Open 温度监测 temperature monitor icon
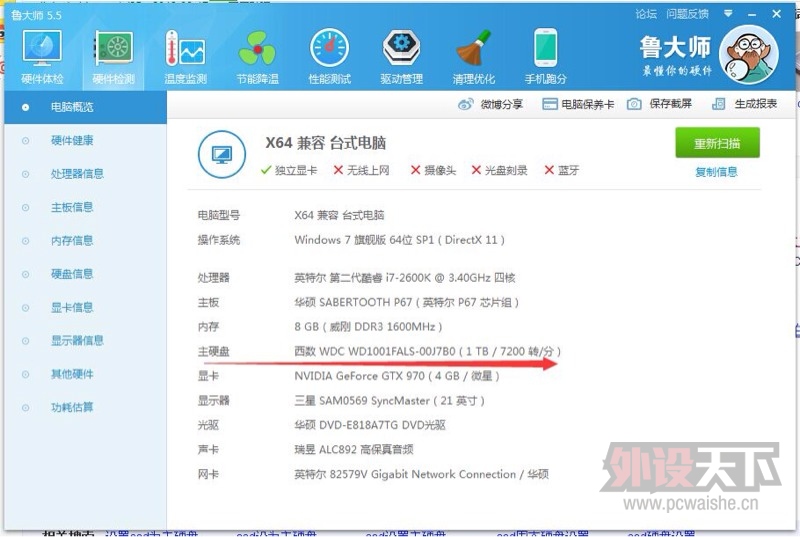 point(185,48)
